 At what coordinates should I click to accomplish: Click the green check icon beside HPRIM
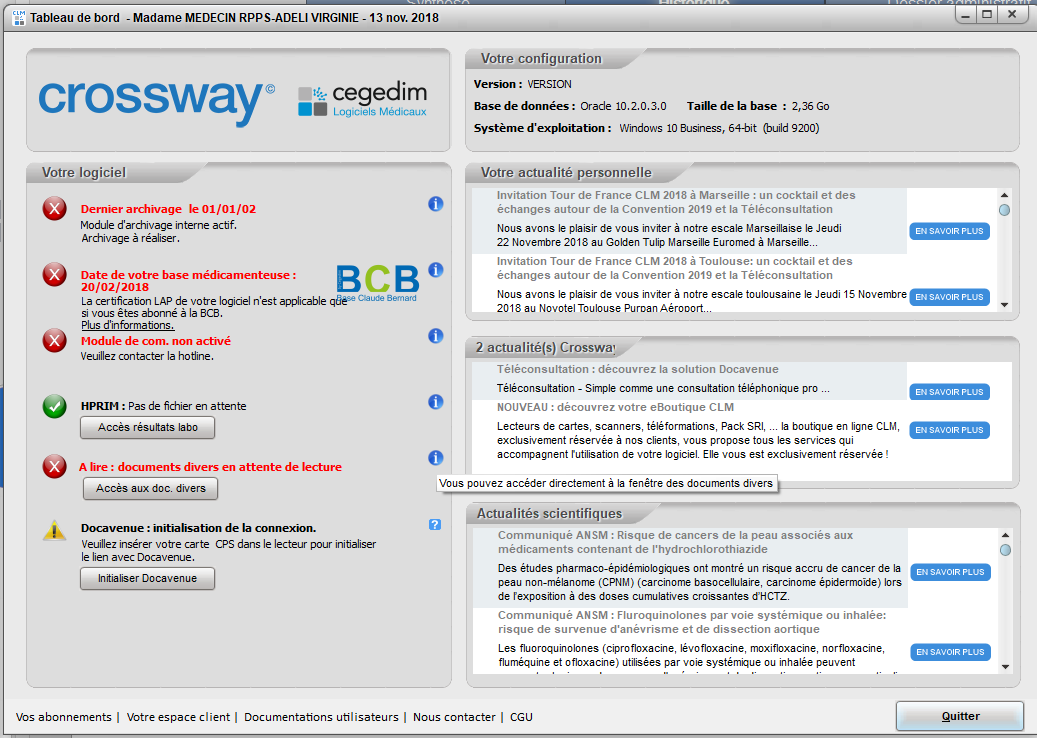pos(54,406)
